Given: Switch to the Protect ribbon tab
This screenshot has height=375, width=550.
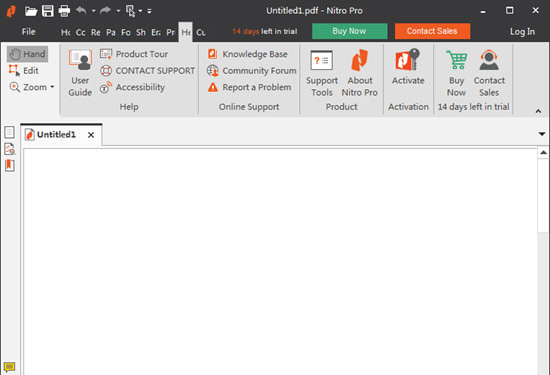Looking at the screenshot, I should 170,33.
